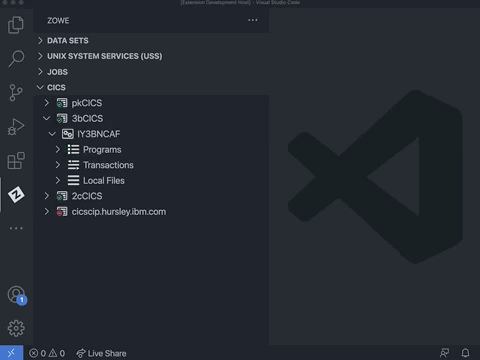Expand the cicscip.hursley.ibm.com chevron
This screenshot has height=360, width=480.
(47, 212)
